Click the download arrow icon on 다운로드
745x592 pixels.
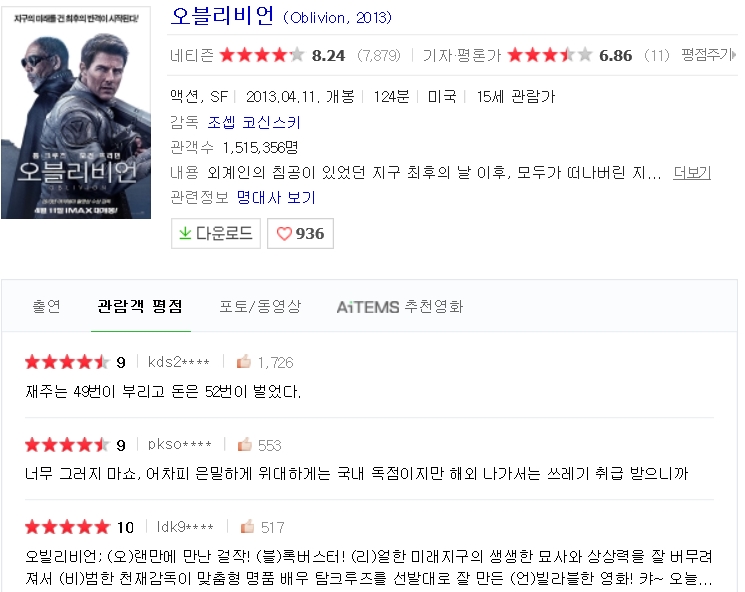(185, 233)
